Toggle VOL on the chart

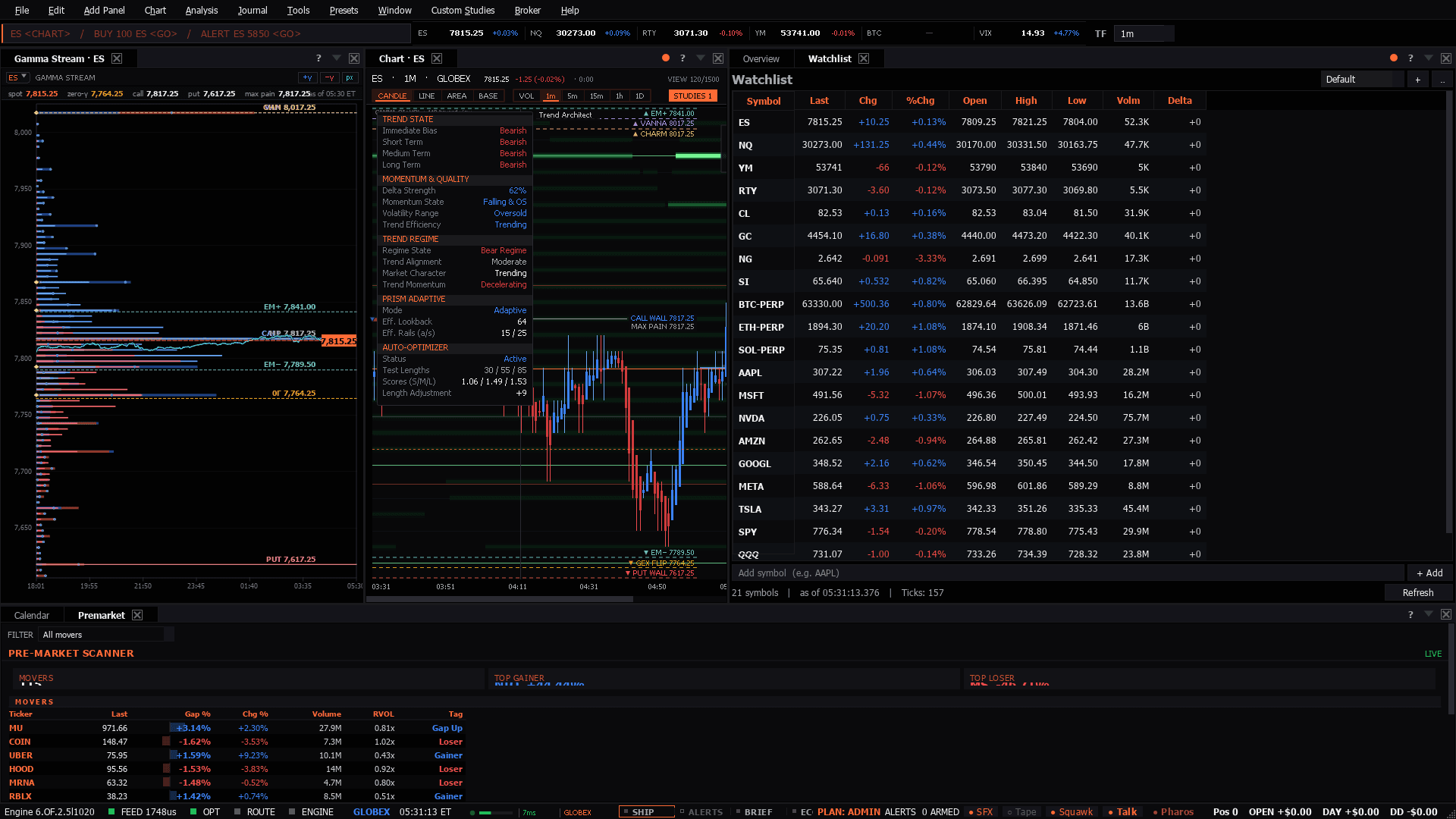click(526, 96)
